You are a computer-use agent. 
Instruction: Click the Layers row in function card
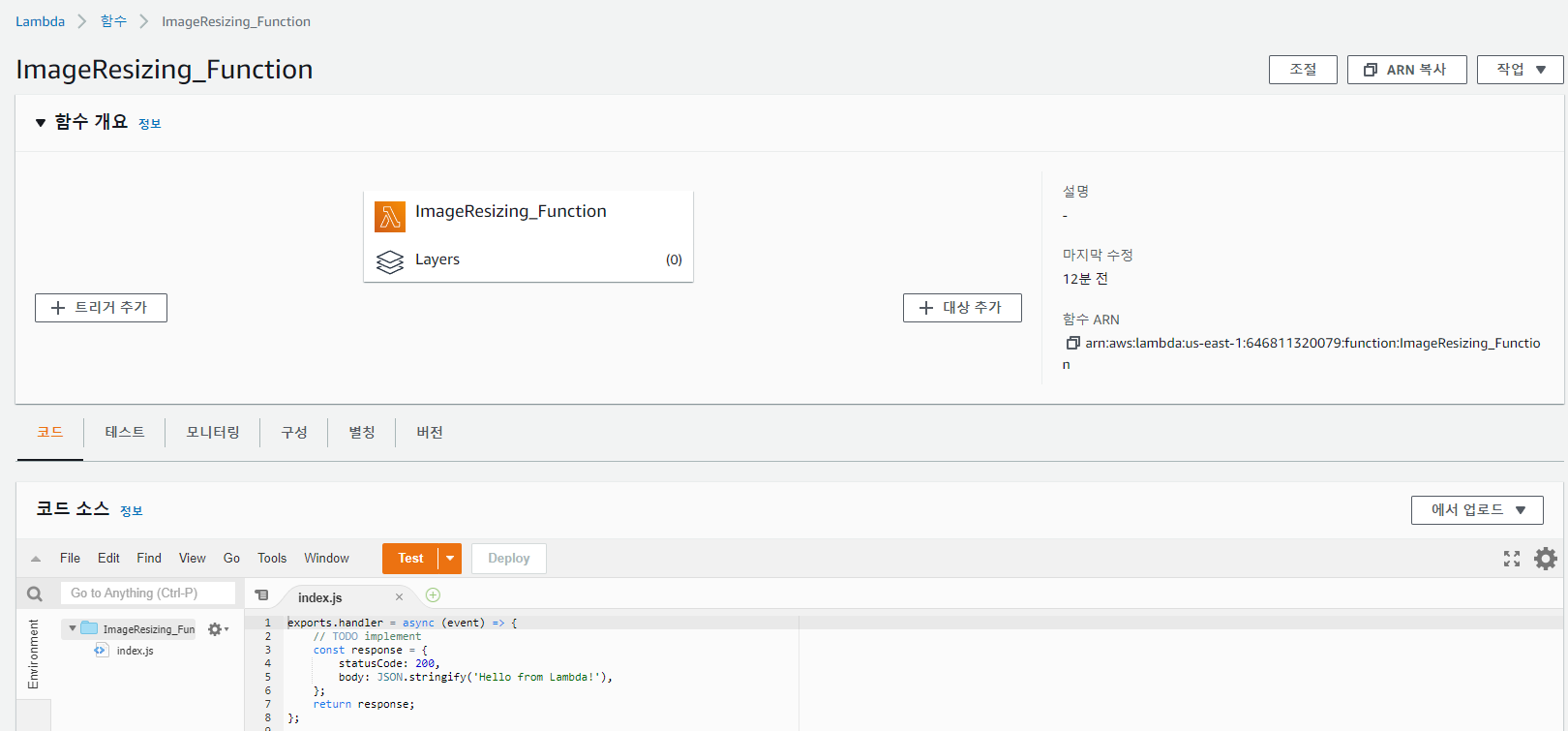528,259
